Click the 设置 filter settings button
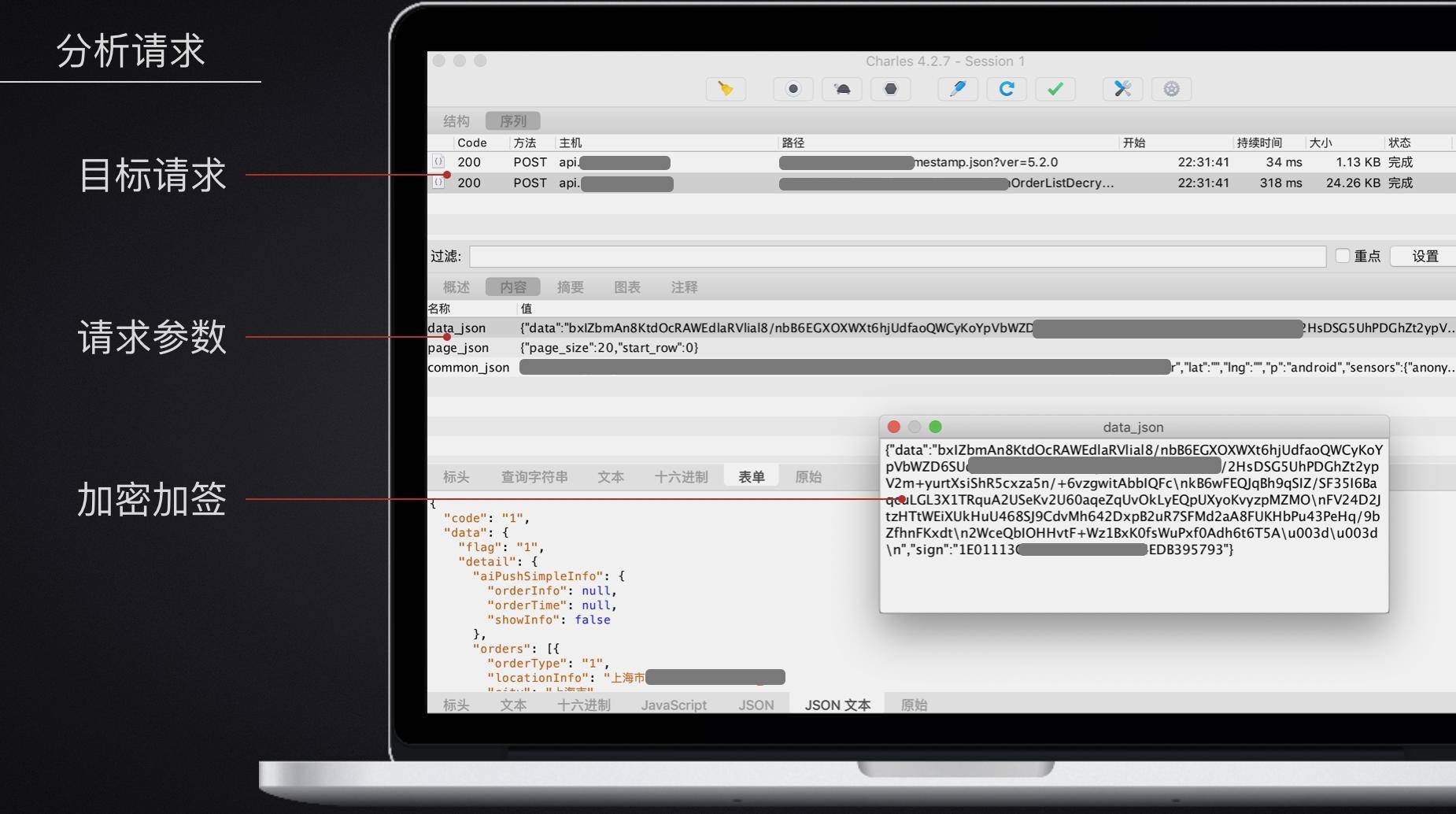The width and height of the screenshot is (1456, 814). click(x=1425, y=256)
